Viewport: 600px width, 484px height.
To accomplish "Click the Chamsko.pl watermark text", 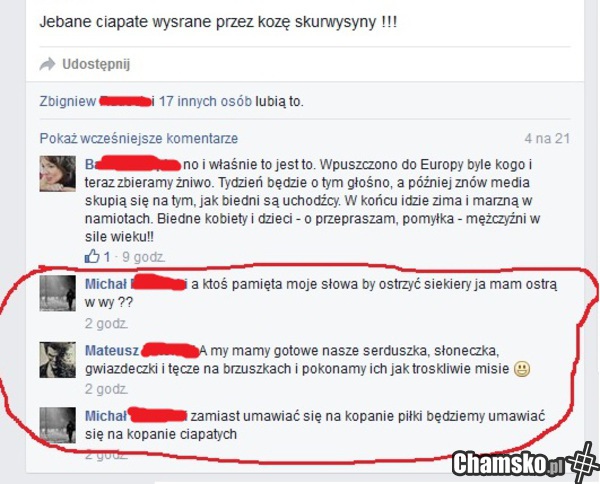I will pyautogui.click(x=509, y=463).
